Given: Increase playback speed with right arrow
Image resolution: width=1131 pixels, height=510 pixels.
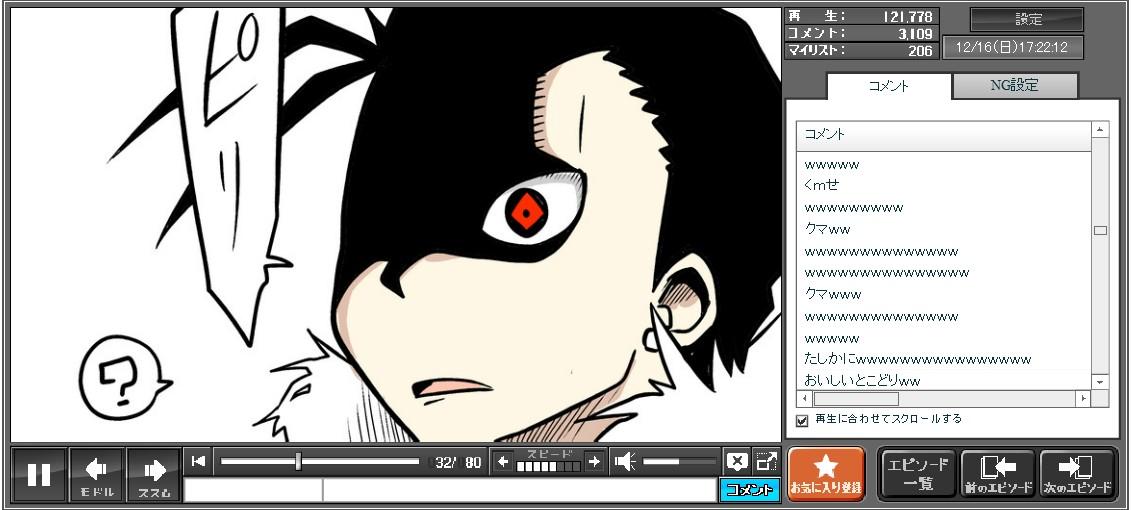Looking at the screenshot, I should 594,461.
